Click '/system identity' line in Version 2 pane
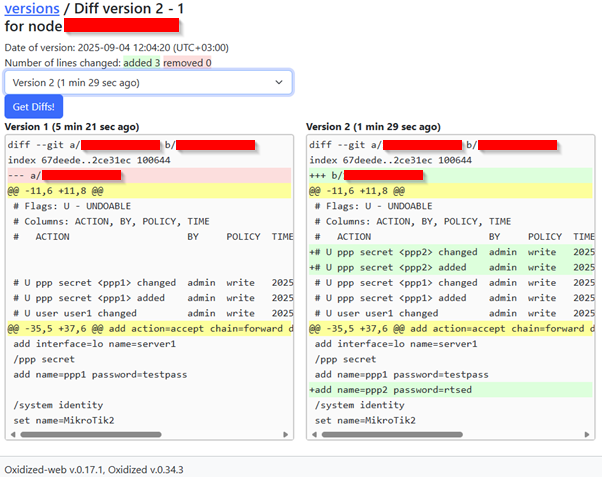Image resolution: width=602 pixels, height=477 pixels. tap(360, 405)
